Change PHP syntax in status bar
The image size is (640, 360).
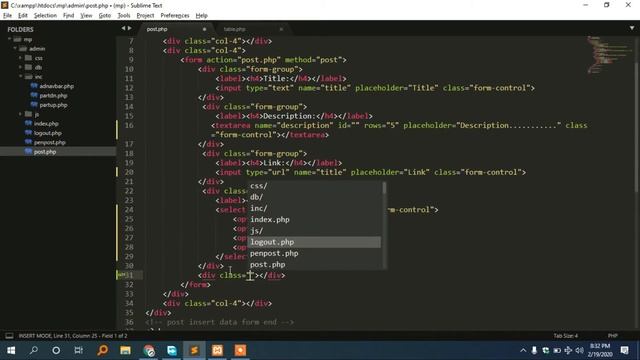click(613, 336)
